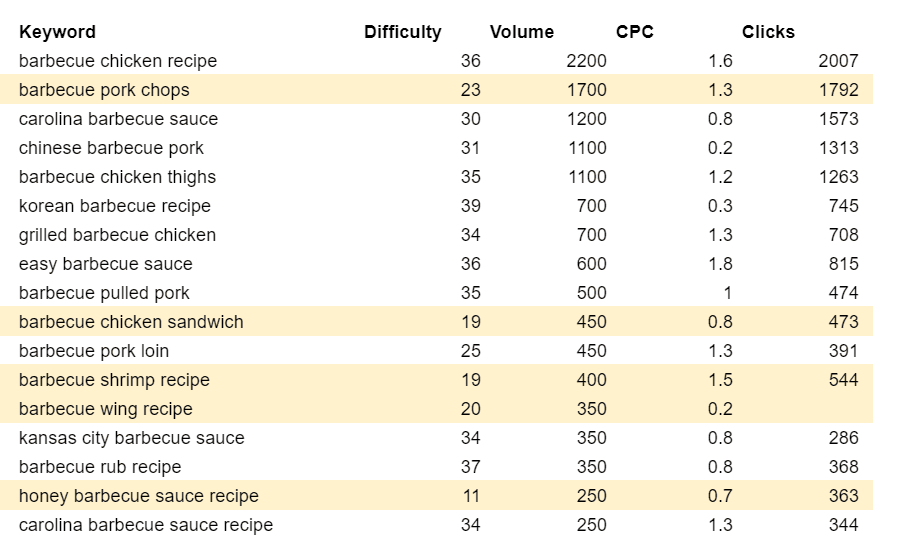Select the highlighted 'barbecue chicken sandwich' row keyword
Image resolution: width=901 pixels, height=544 pixels.
[x=131, y=322]
